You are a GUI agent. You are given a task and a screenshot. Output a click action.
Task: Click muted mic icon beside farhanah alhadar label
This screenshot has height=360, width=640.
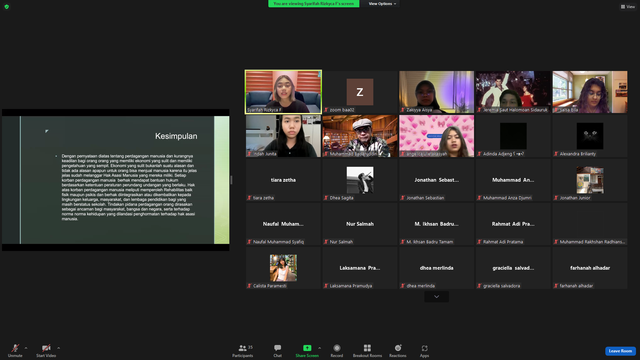point(556,286)
